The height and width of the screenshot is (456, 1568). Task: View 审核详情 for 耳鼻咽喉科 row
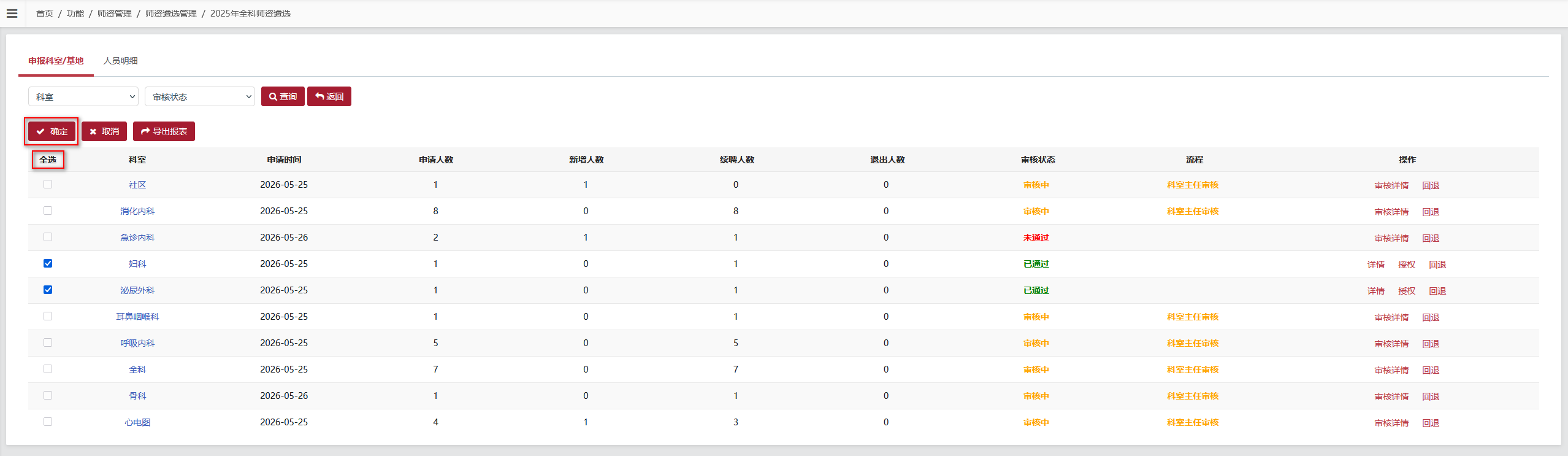pyautogui.click(x=1391, y=317)
